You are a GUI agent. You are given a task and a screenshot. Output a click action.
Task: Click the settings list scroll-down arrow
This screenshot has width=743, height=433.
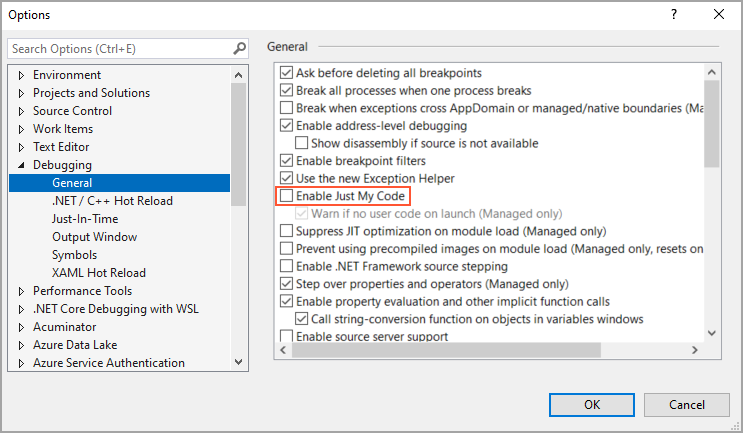712,333
